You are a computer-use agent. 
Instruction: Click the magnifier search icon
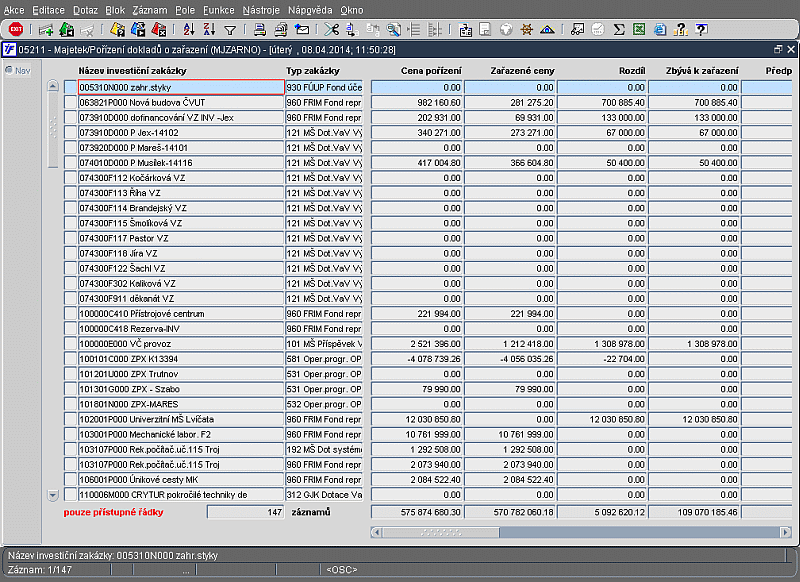coord(393,30)
